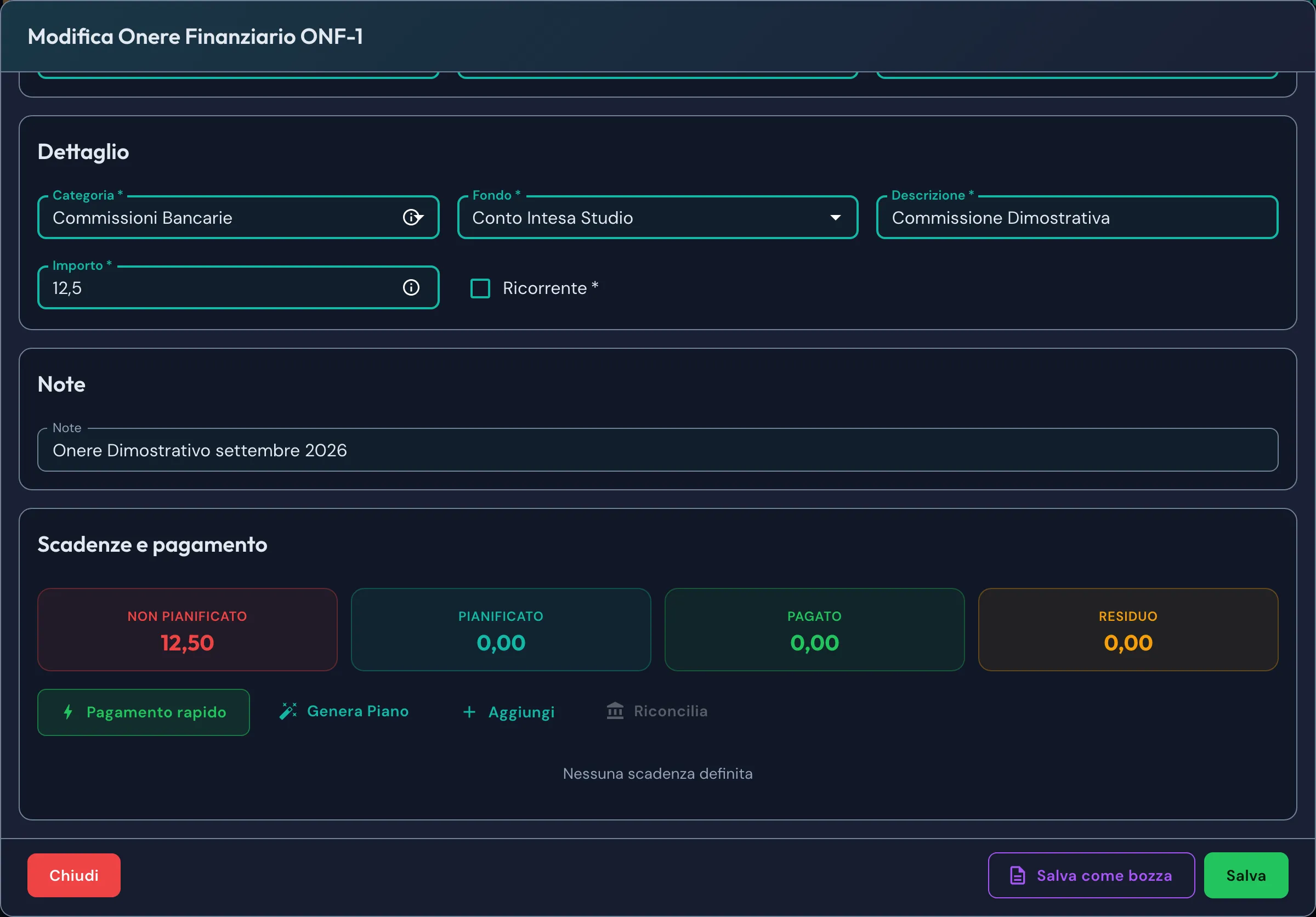The height and width of the screenshot is (917, 1316).
Task: Click the Note text field
Action: click(x=657, y=450)
